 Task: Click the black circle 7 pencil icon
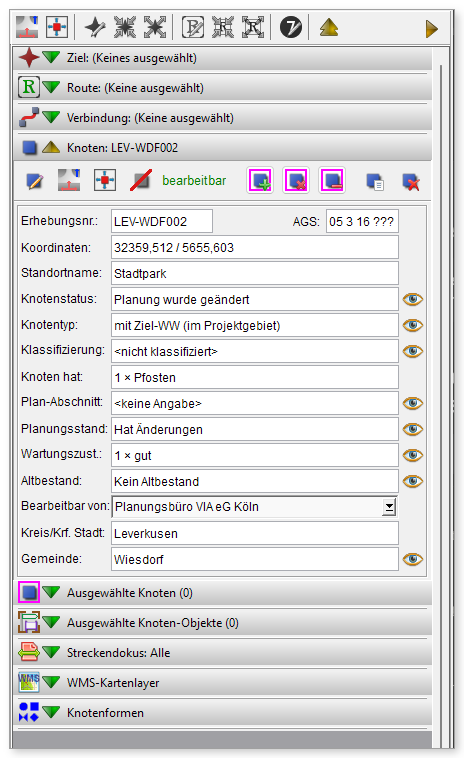290,27
